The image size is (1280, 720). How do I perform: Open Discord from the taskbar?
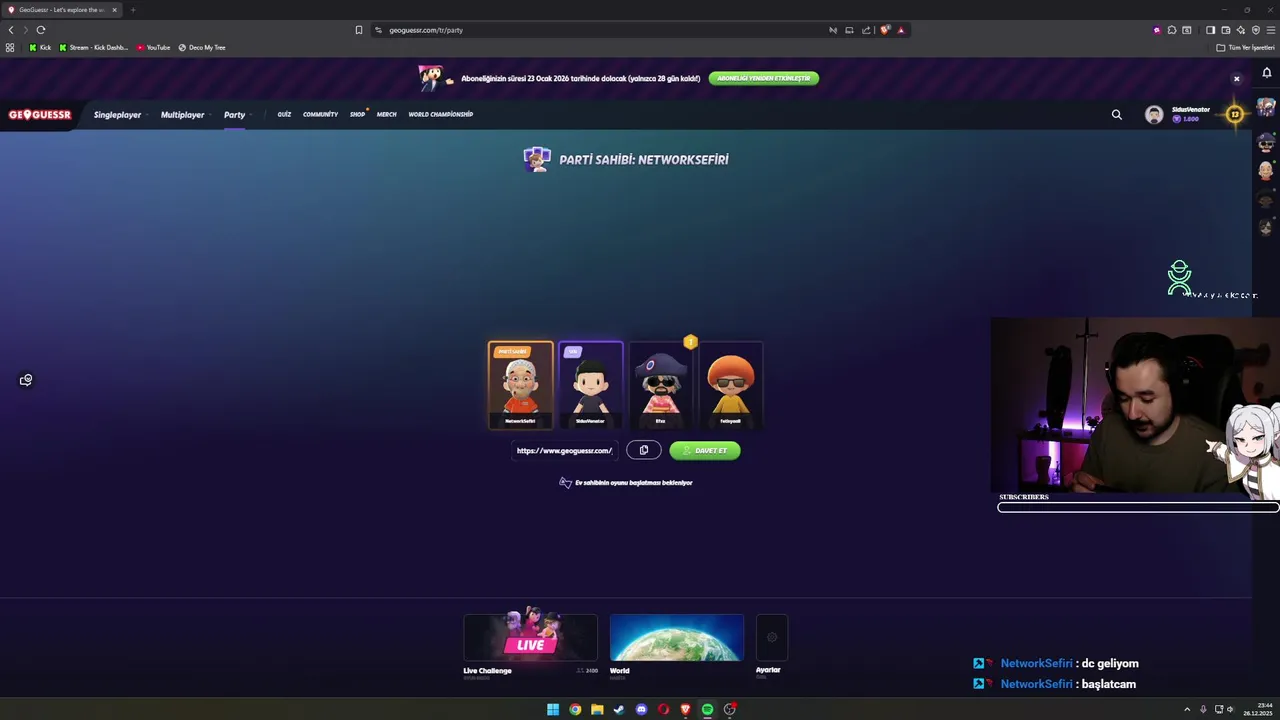coord(641,709)
